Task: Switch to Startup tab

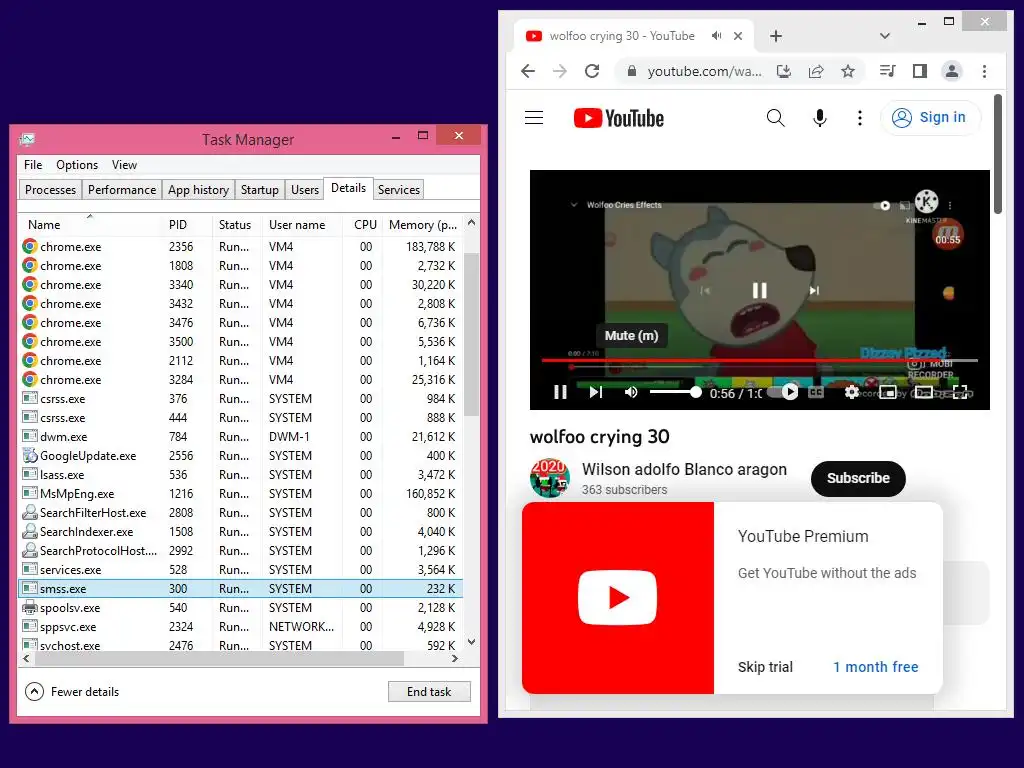Action: point(259,189)
